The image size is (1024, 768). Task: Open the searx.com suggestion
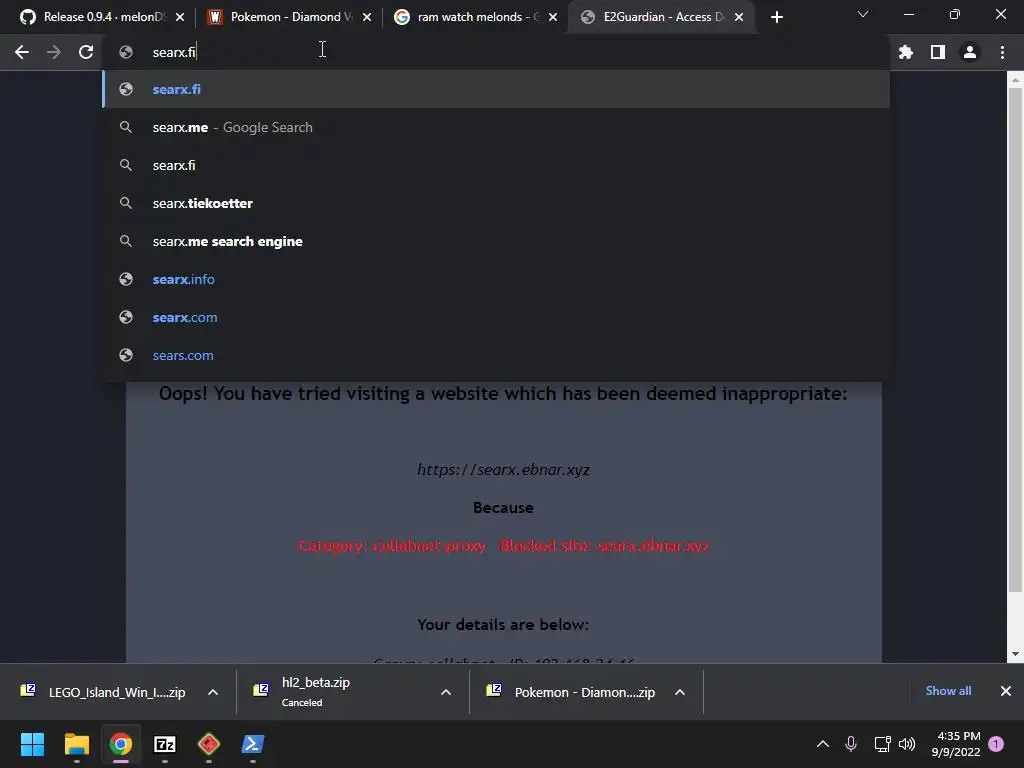coord(496,317)
